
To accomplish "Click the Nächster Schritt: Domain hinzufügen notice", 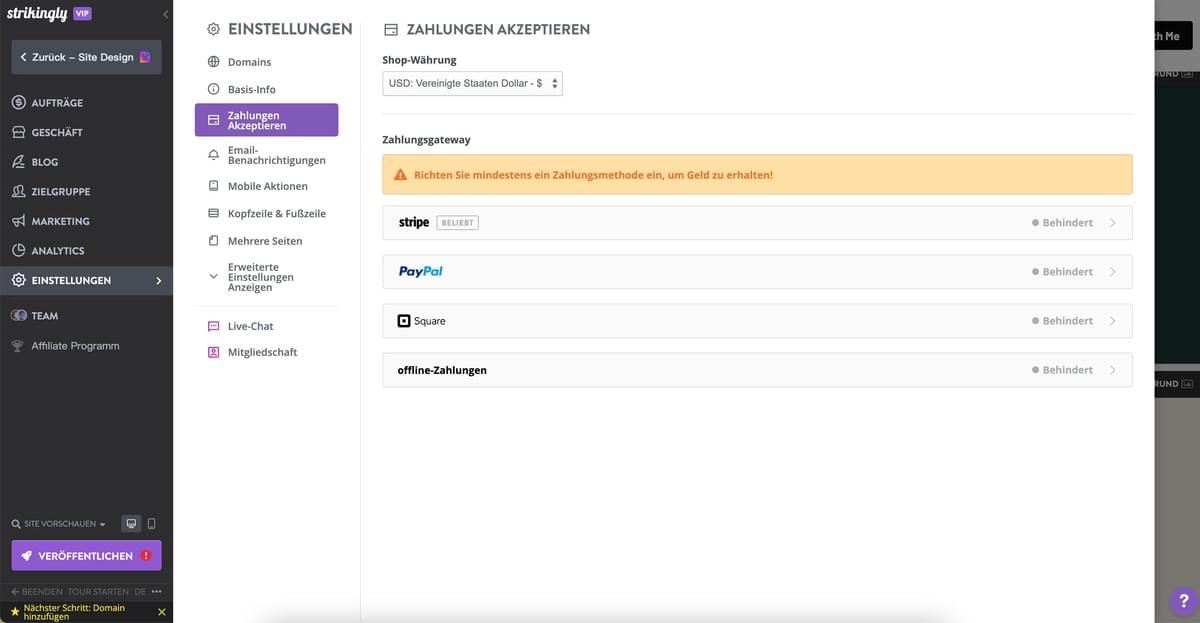I will (x=75, y=612).
